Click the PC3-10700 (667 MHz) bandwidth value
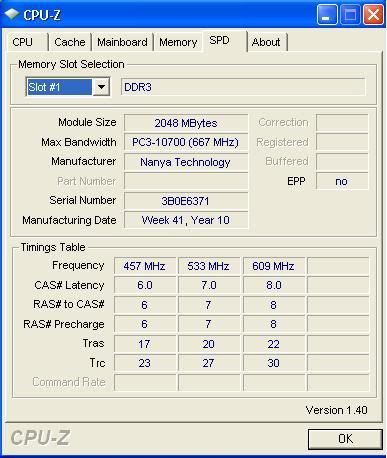This screenshot has height=458, width=387. pos(186,142)
